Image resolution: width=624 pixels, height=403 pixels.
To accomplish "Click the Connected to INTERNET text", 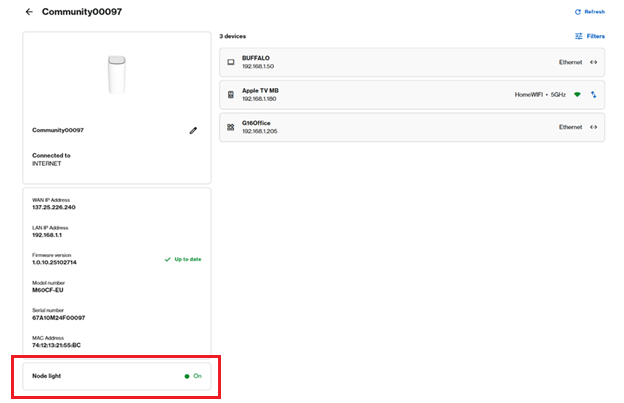I will (x=51, y=160).
